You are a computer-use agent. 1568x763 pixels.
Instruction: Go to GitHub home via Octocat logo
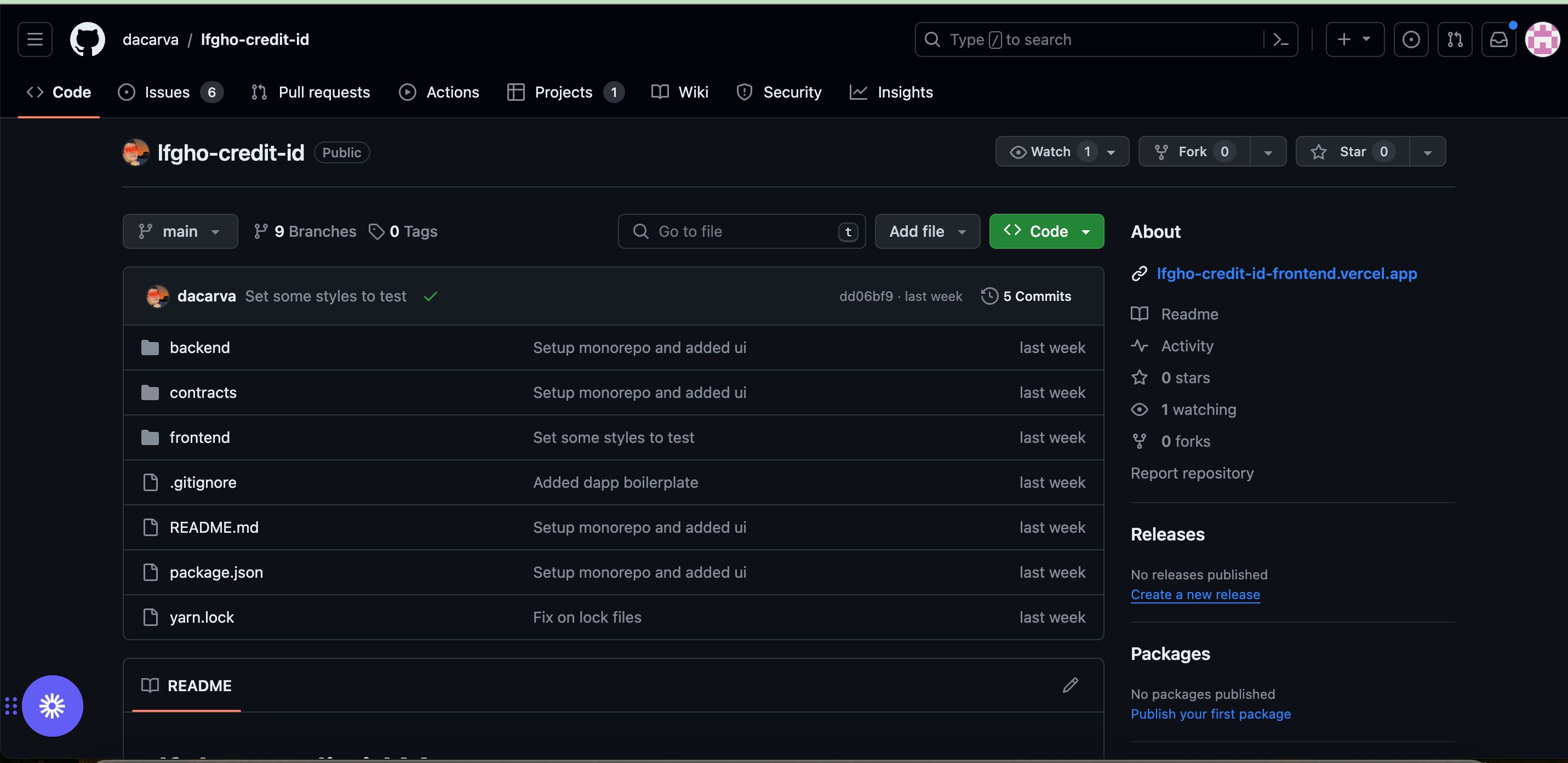87,39
